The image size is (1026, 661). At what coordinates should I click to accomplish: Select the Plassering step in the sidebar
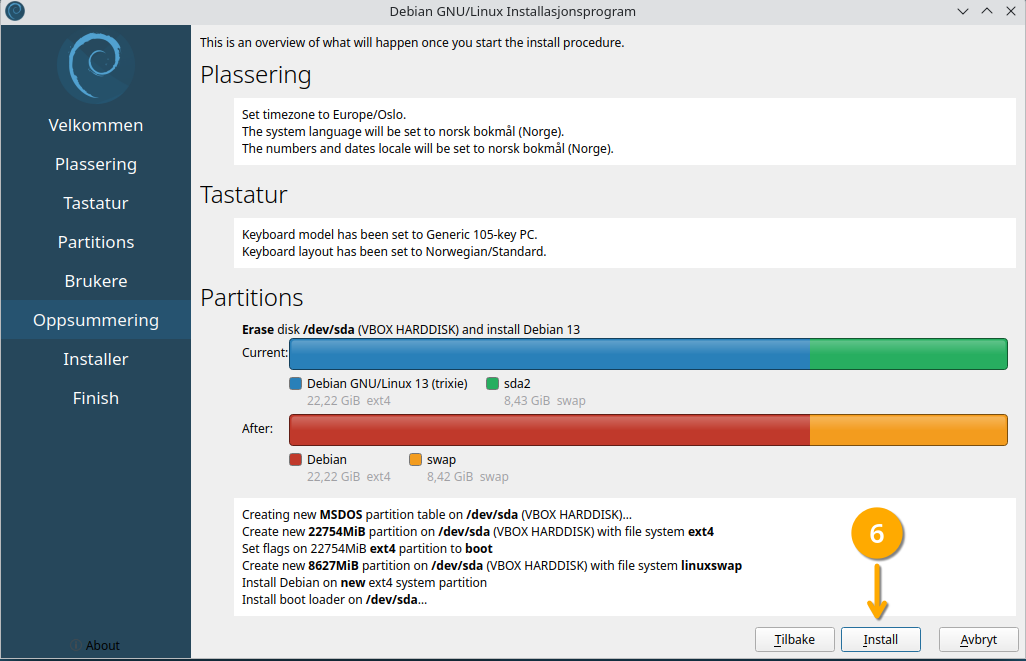pos(96,164)
